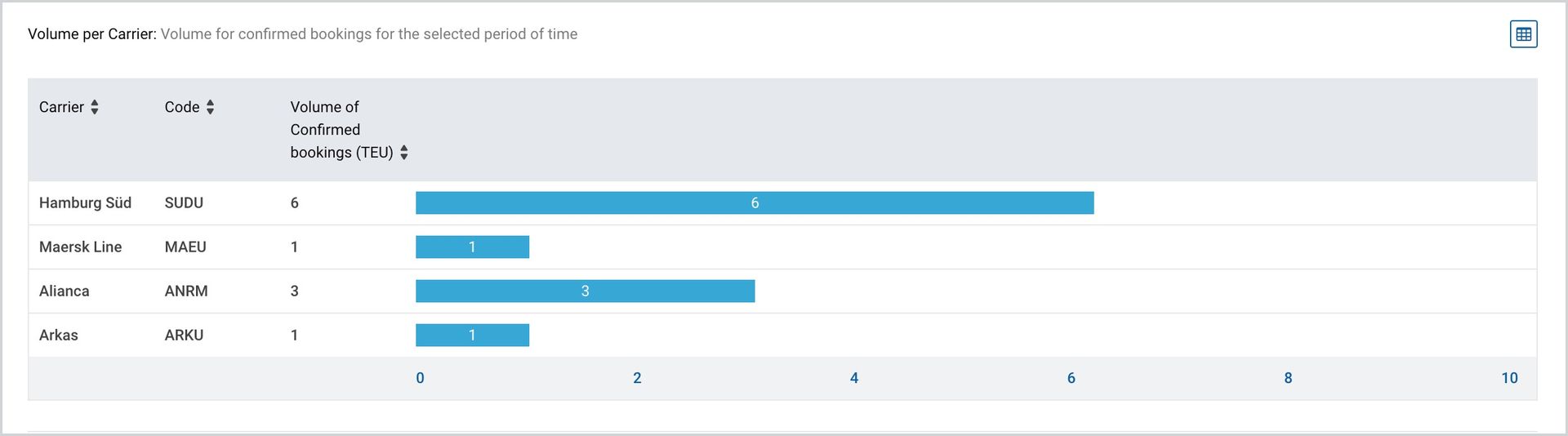Select the Alianca carrier name
Screen dimensions: 1568x436
[65, 291]
